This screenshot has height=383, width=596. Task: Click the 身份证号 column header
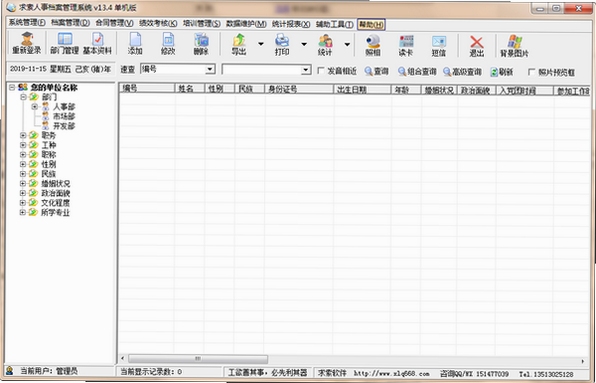[299, 89]
